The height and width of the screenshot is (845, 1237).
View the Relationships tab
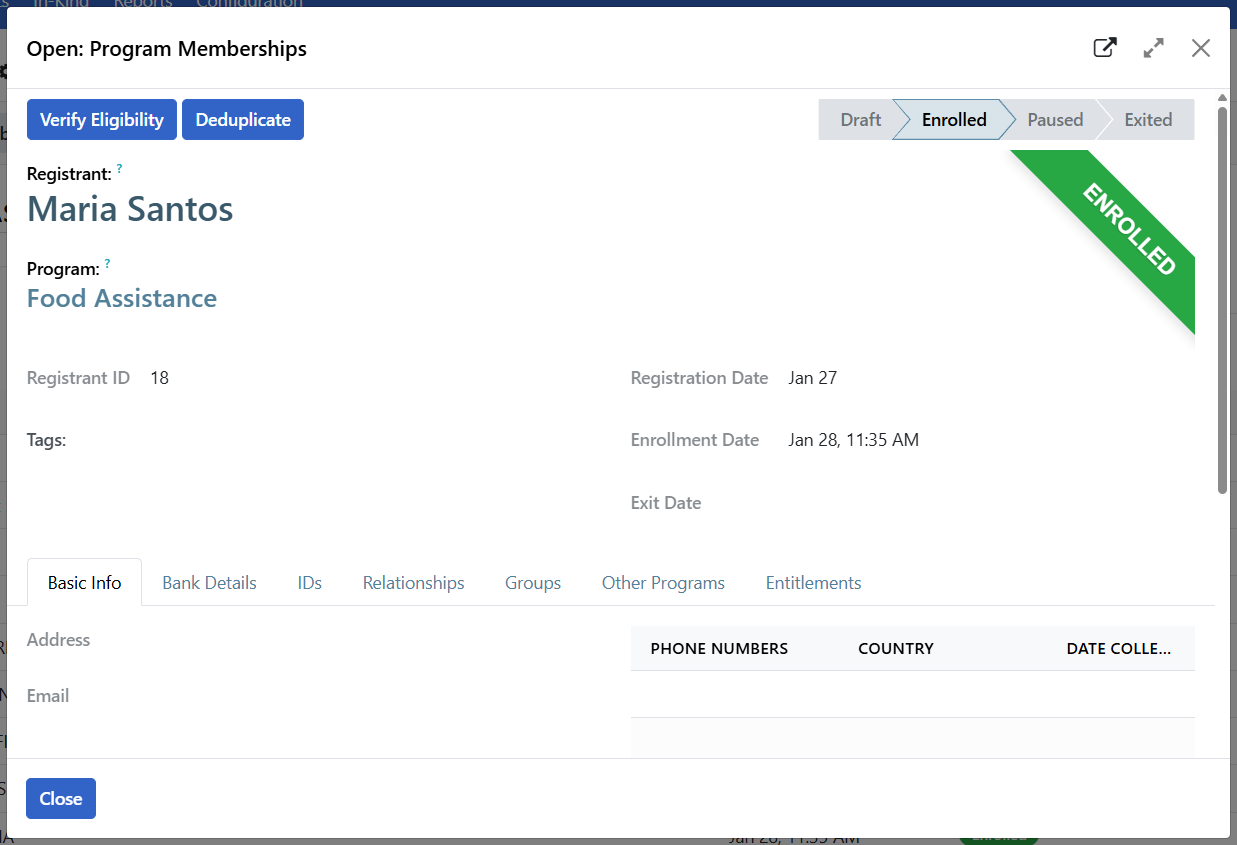413,583
